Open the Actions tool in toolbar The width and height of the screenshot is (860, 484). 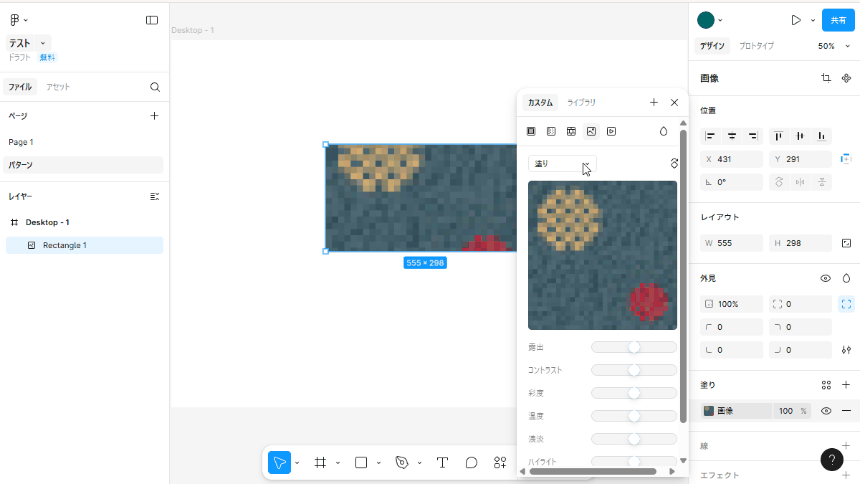click(500, 463)
